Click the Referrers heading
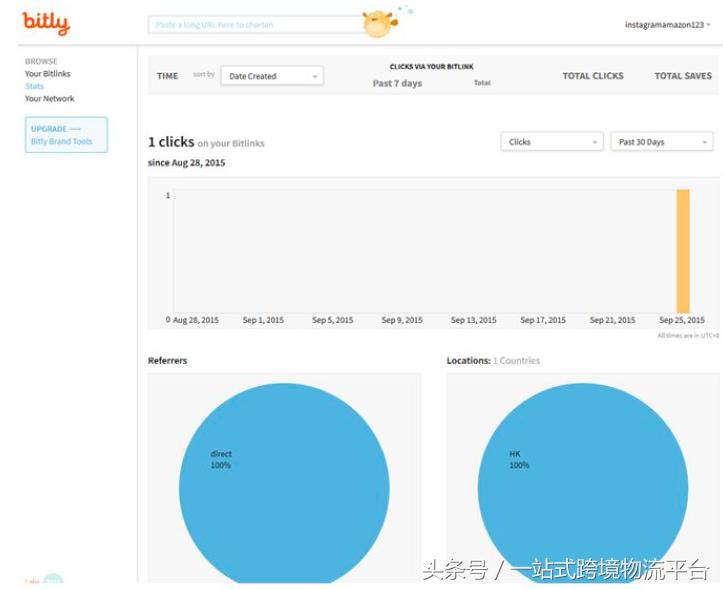Image resolution: width=723 pixels, height=589 pixels. [x=167, y=361]
